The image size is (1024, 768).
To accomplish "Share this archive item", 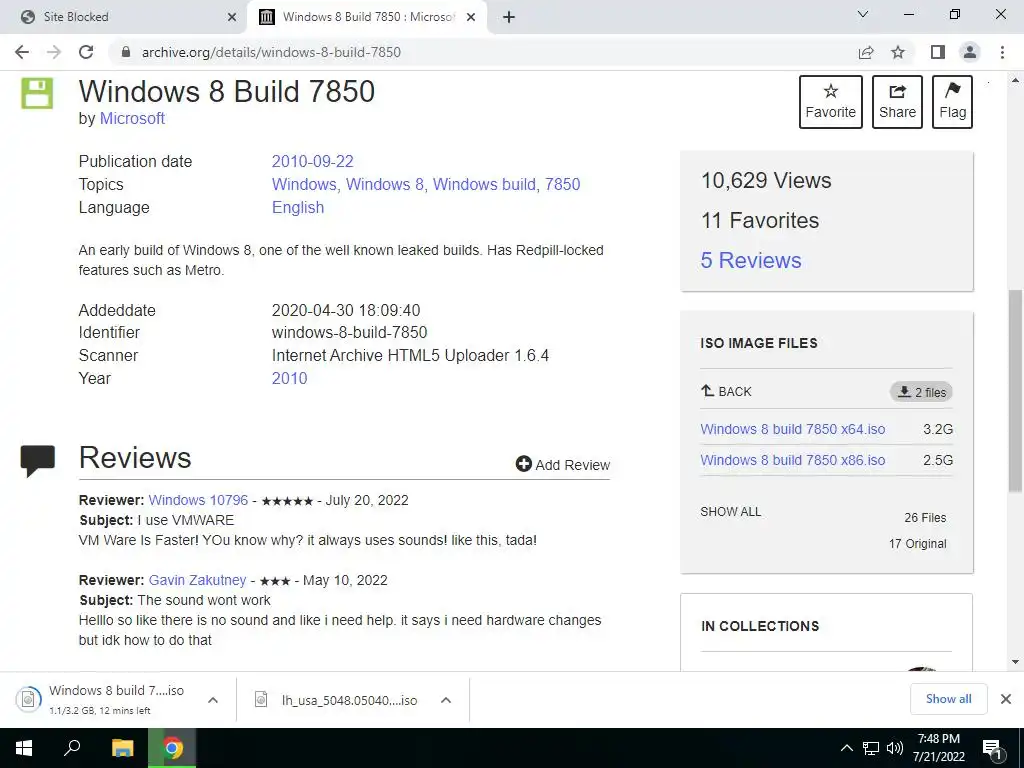I will point(897,102).
